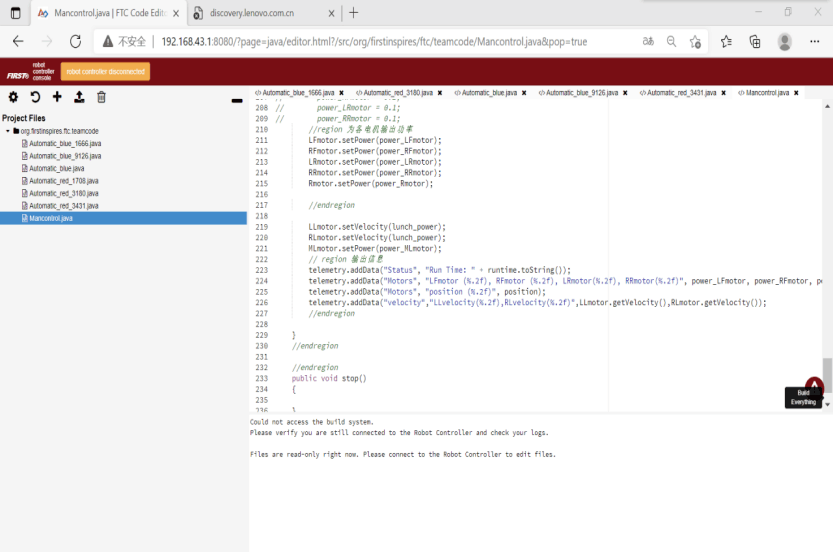
Task: Click the code editor vertical scrollbar thumb
Action: (827, 369)
